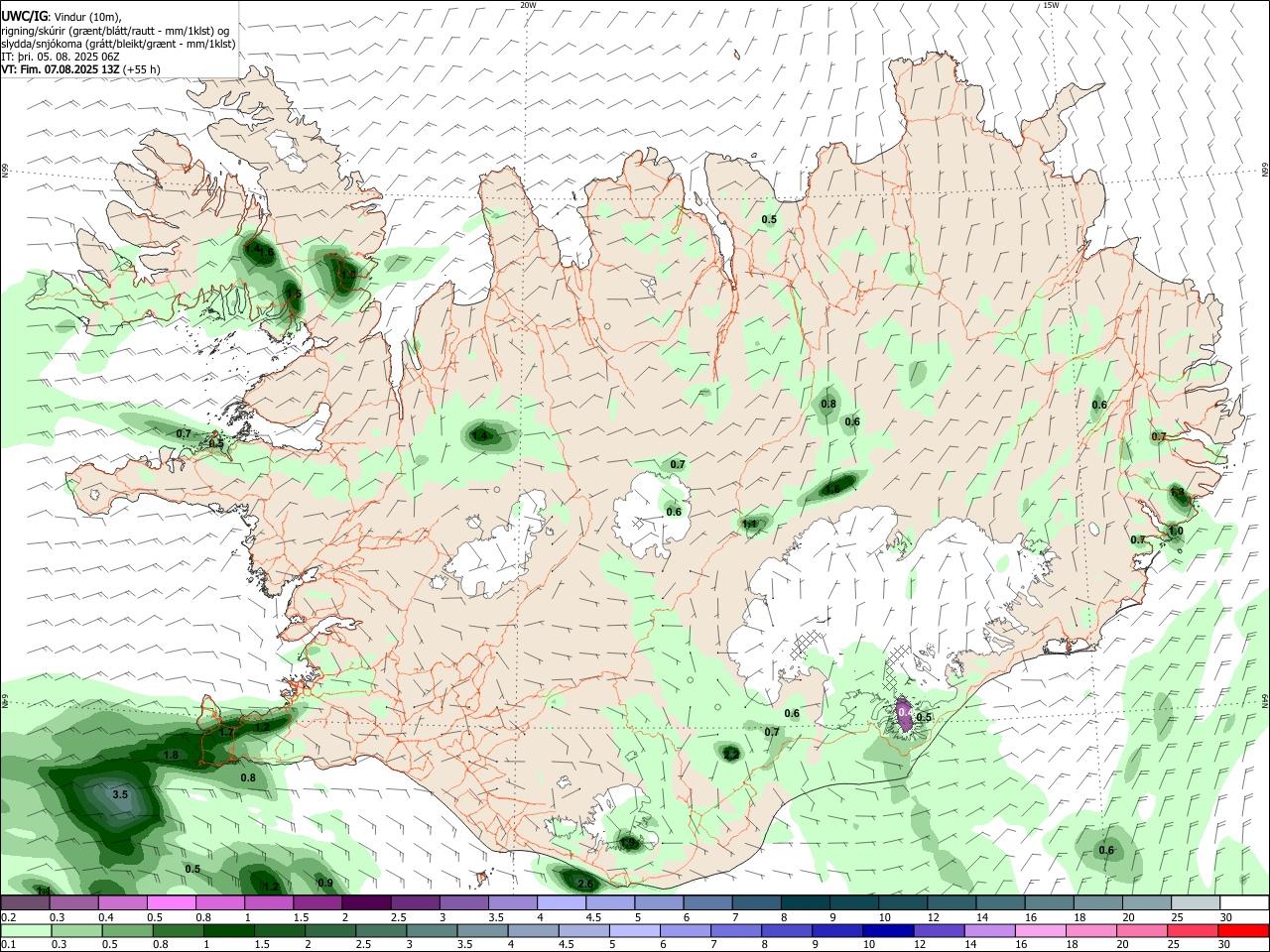This screenshot has width=1270, height=952.
Task: Click the purple 0.4 snow patch on glacier
Action: pyautogui.click(x=904, y=712)
